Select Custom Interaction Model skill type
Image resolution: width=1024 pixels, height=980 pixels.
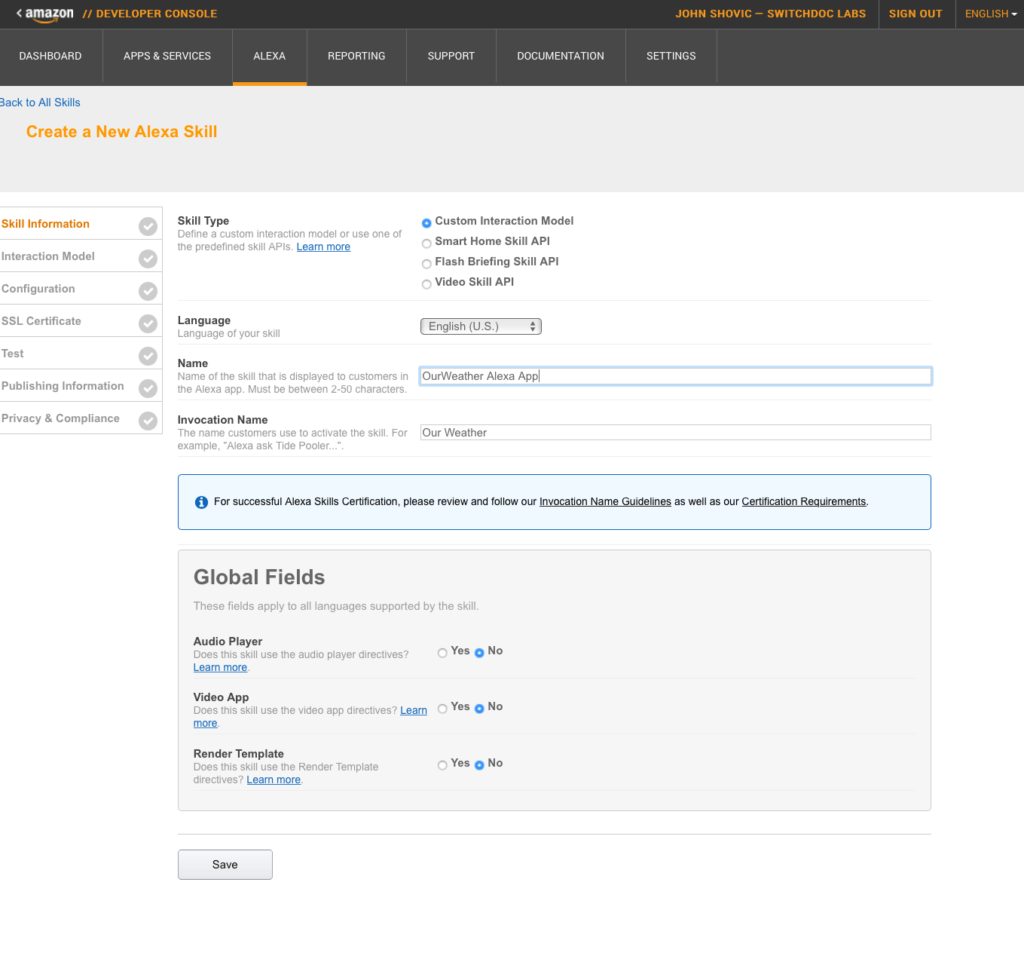[426, 223]
